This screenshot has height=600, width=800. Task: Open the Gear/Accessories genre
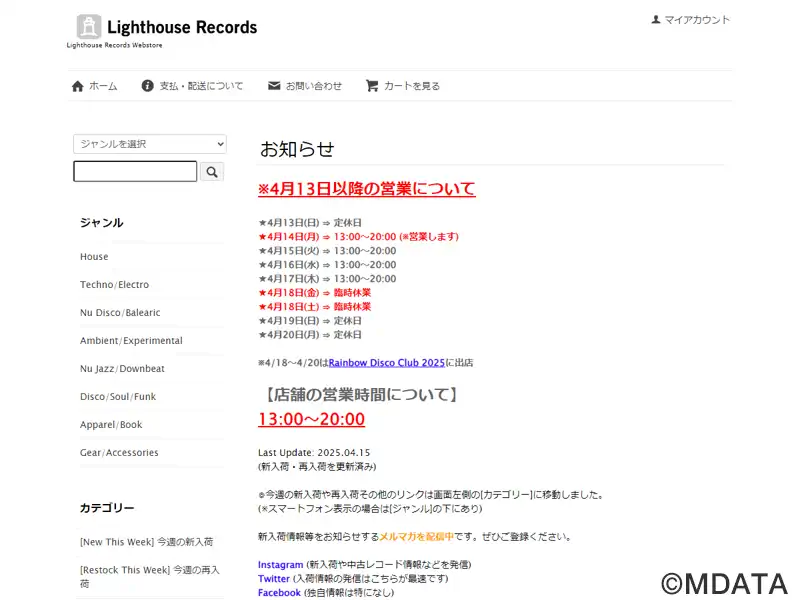pyautogui.click(x=119, y=453)
